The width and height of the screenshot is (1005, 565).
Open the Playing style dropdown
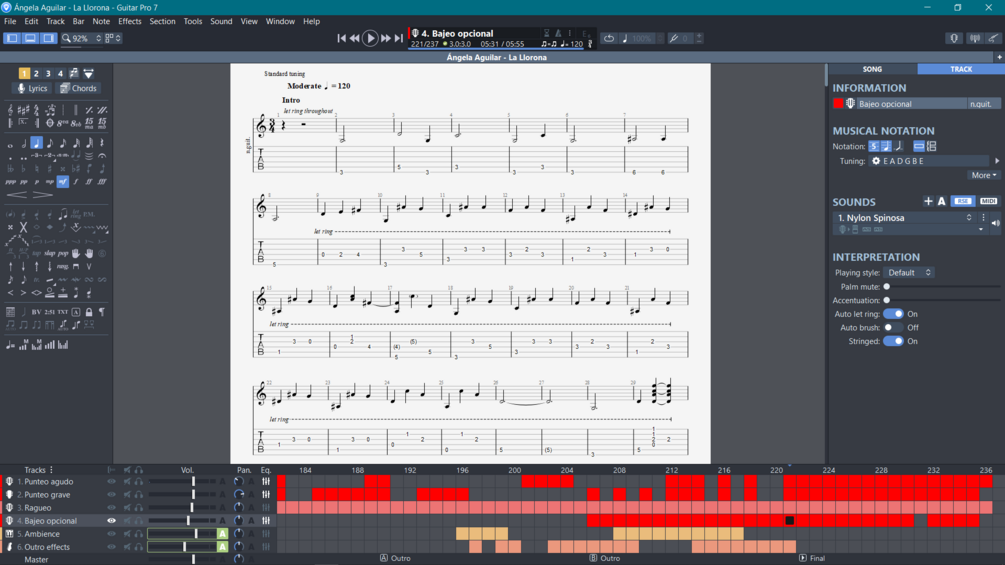pyautogui.click(x=909, y=273)
